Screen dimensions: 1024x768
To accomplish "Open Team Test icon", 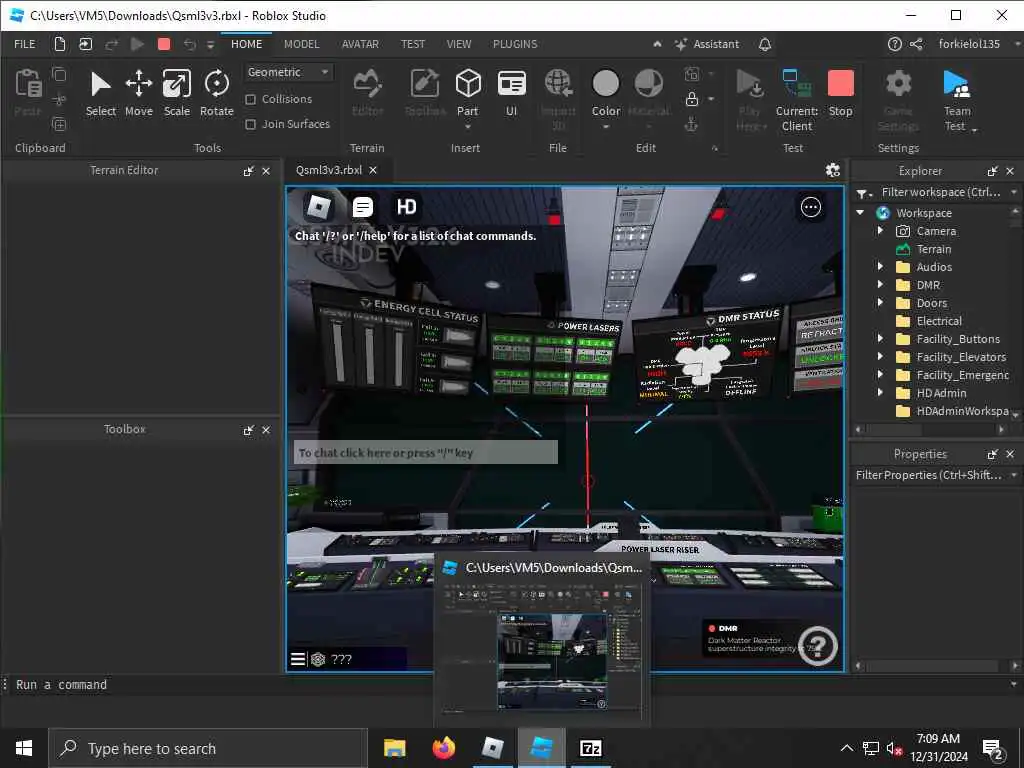I will tap(957, 100).
